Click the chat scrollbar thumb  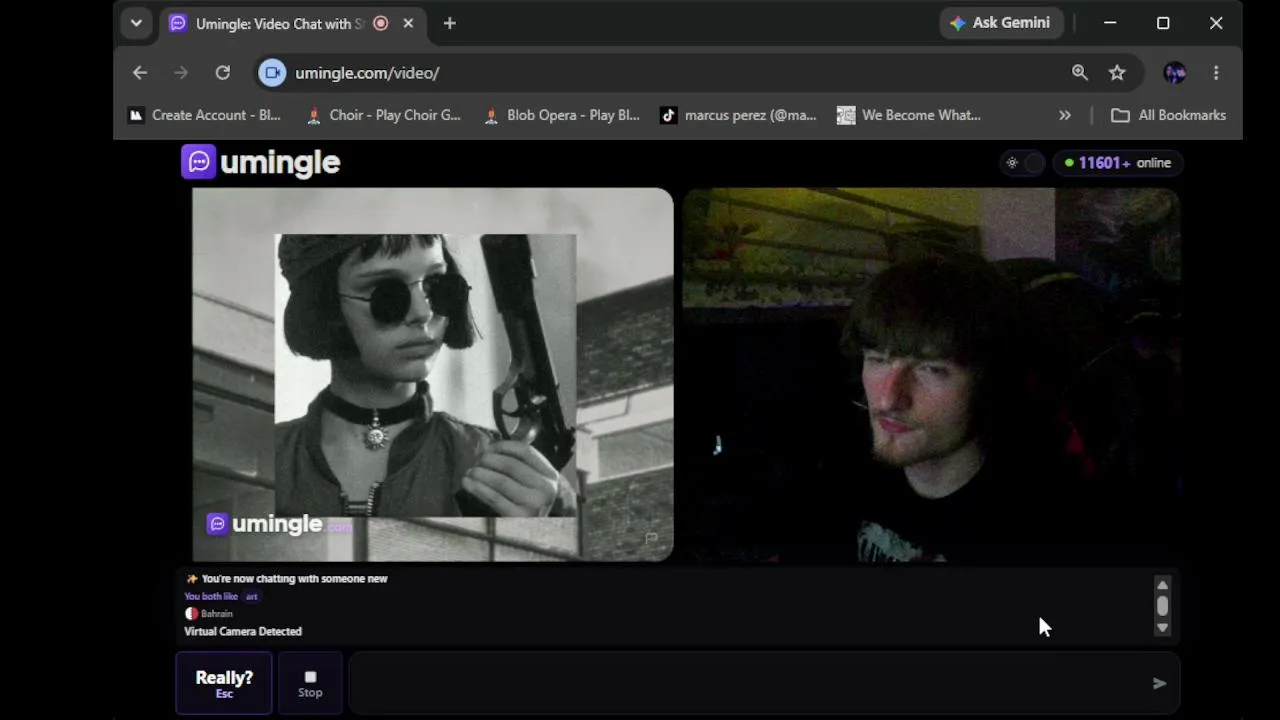coord(1162,605)
